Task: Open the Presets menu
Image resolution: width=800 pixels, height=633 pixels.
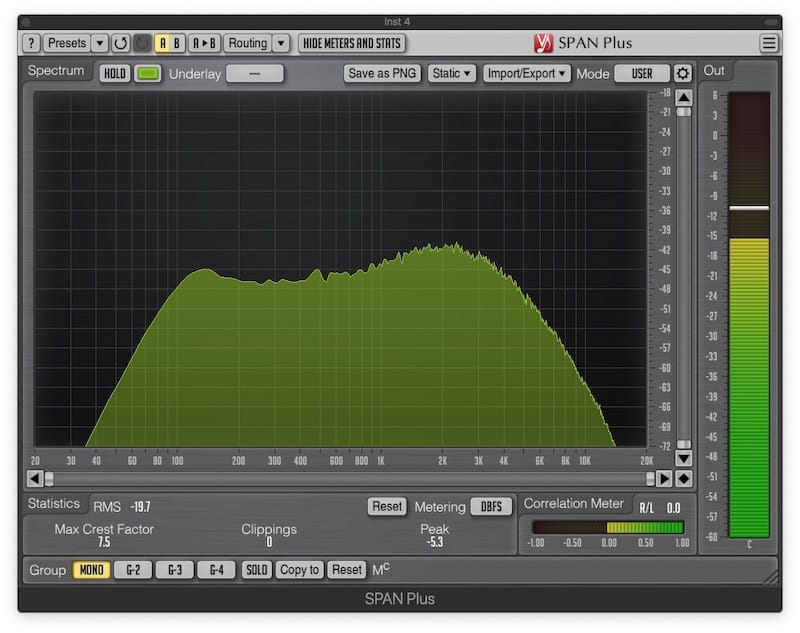Action: click(67, 43)
